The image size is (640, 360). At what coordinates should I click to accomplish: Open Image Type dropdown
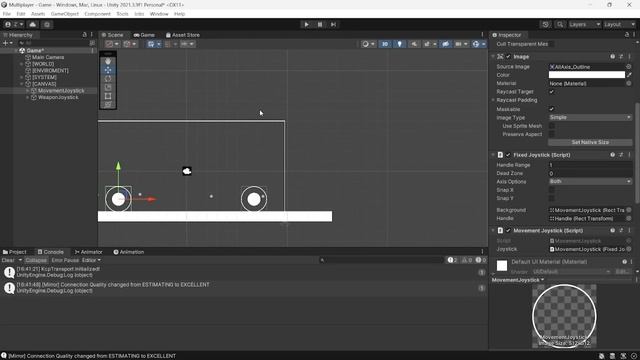[590, 118]
